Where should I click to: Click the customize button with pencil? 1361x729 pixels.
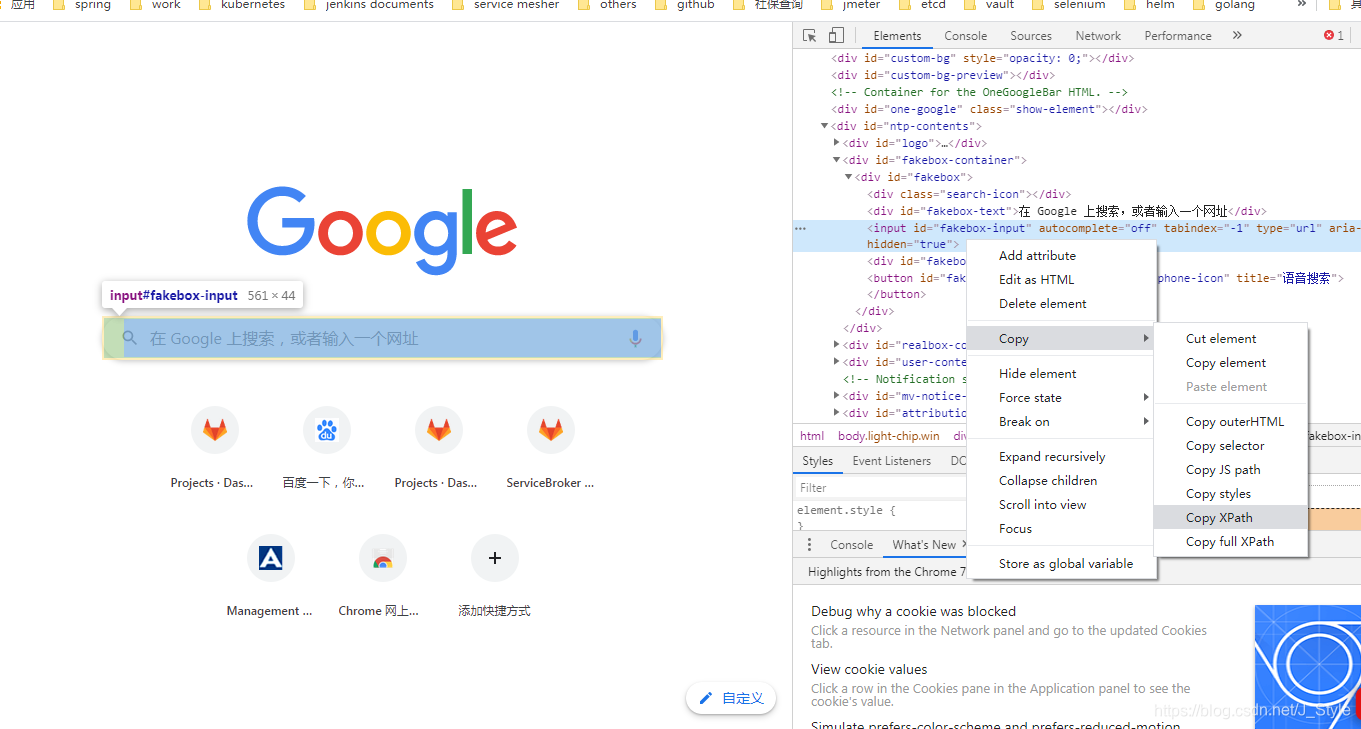click(731, 698)
